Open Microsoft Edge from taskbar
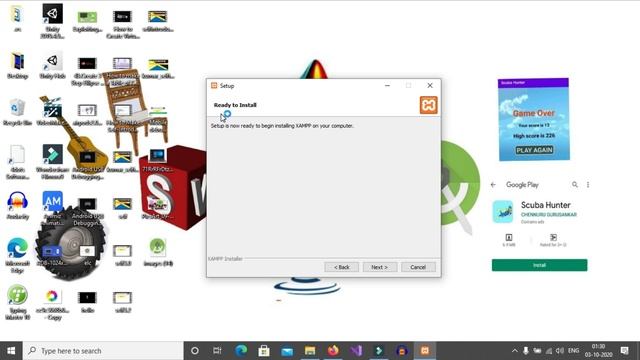This screenshot has height=360, width=640. click(241, 351)
